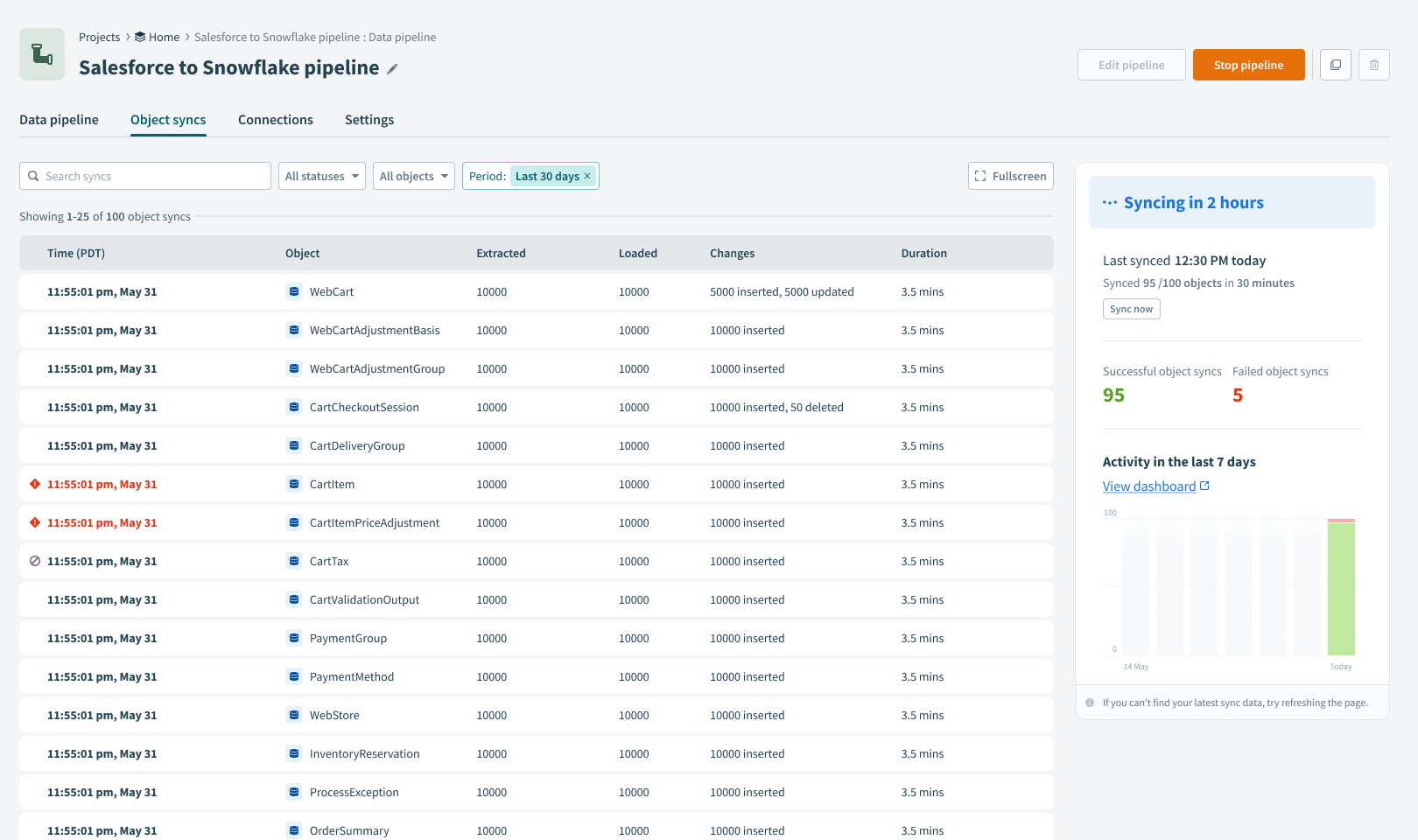Click '10000 inserted, 50 deleted' change text

[776, 407]
